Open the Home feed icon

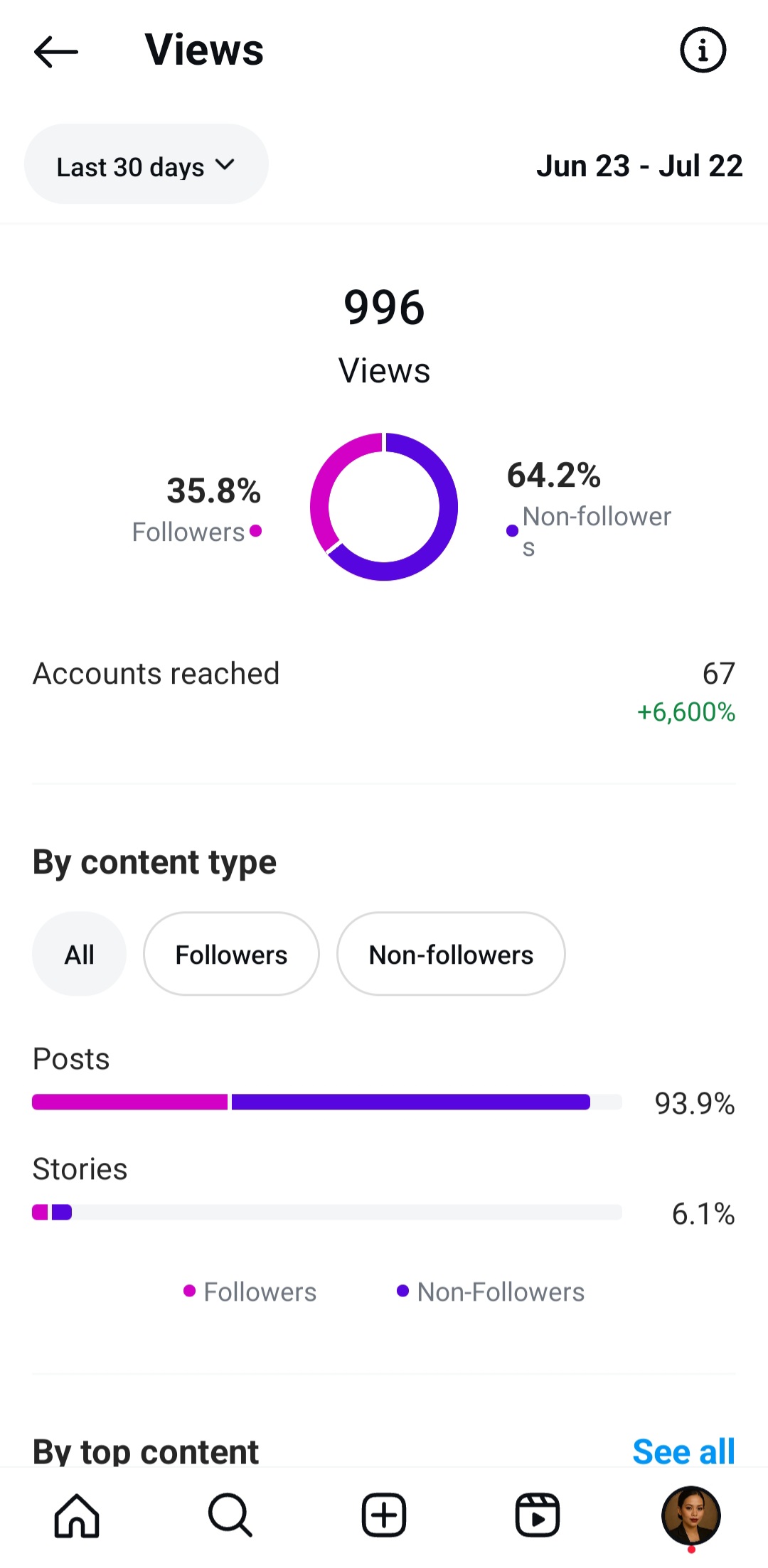point(77,1515)
